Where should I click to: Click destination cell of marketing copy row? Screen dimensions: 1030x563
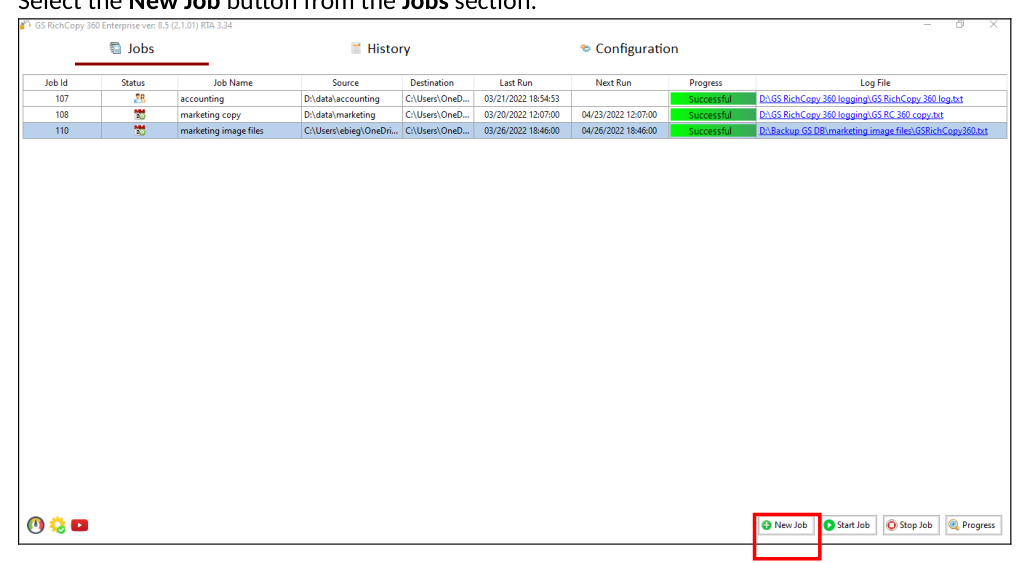437,114
